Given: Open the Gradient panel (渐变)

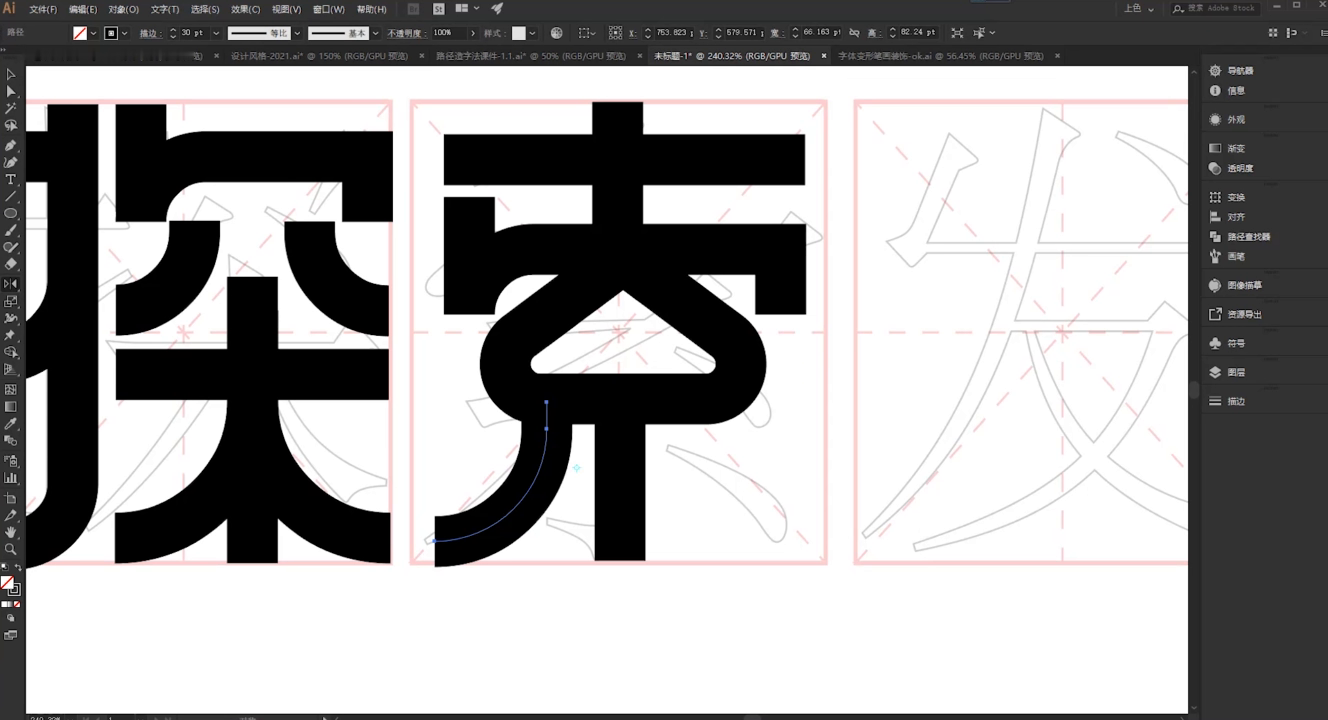Looking at the screenshot, I should pos(1236,148).
